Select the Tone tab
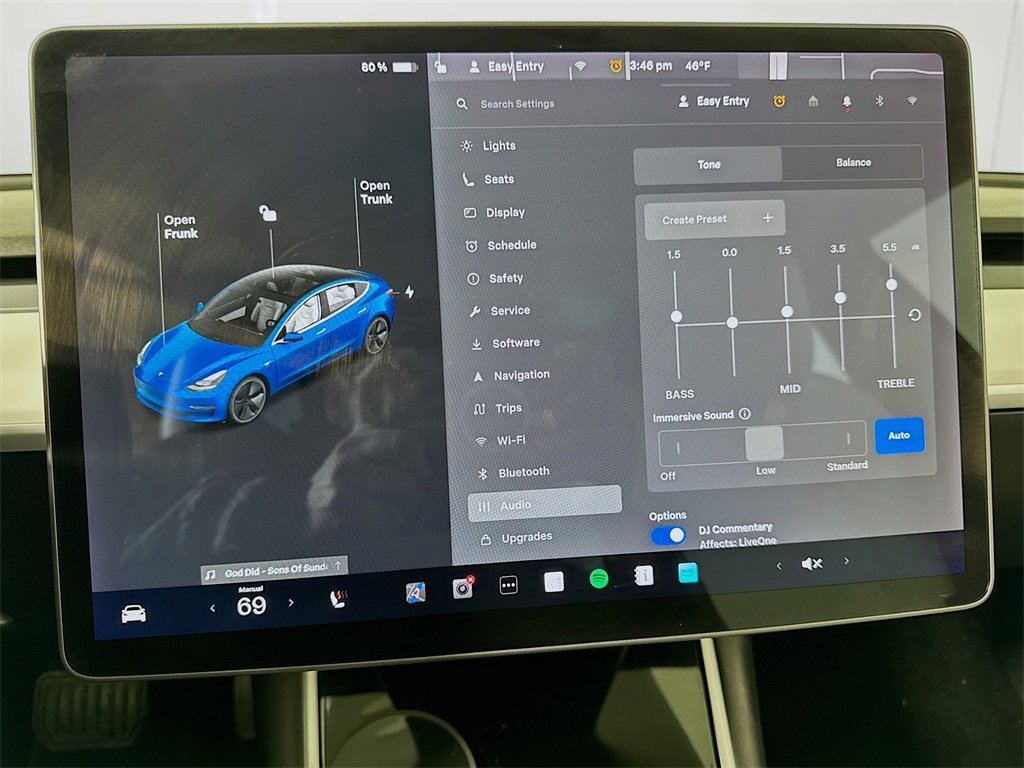This screenshot has height=768, width=1024. coord(707,163)
